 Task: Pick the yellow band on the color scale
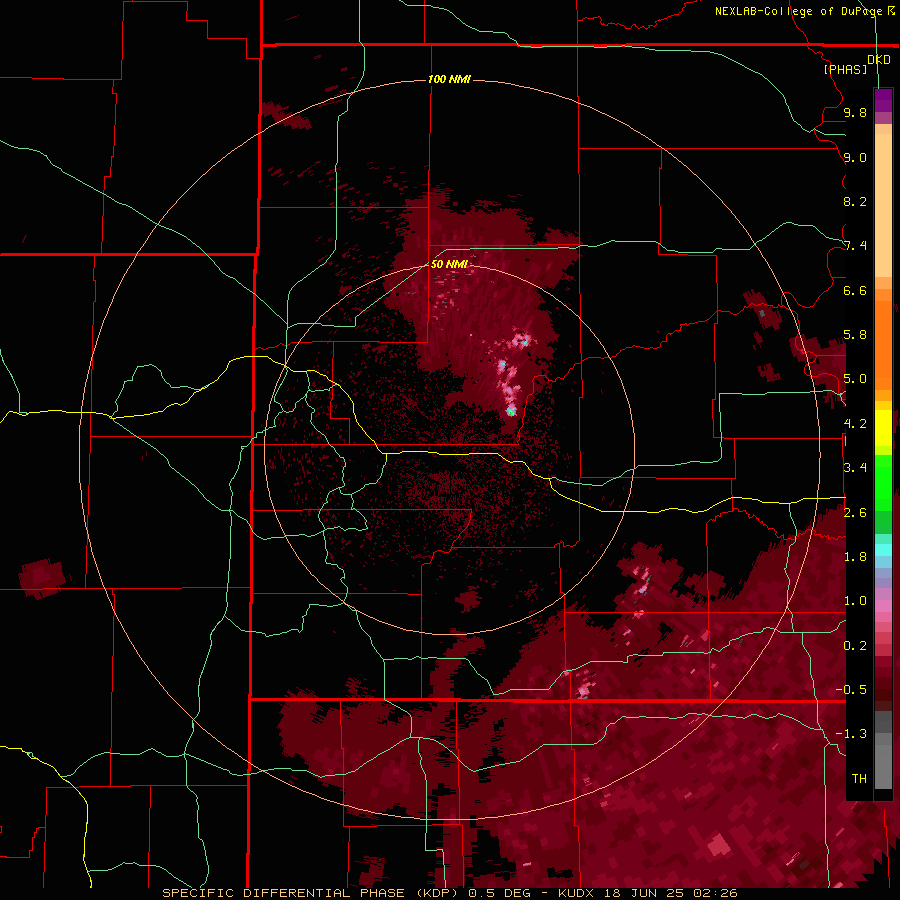coord(883,428)
